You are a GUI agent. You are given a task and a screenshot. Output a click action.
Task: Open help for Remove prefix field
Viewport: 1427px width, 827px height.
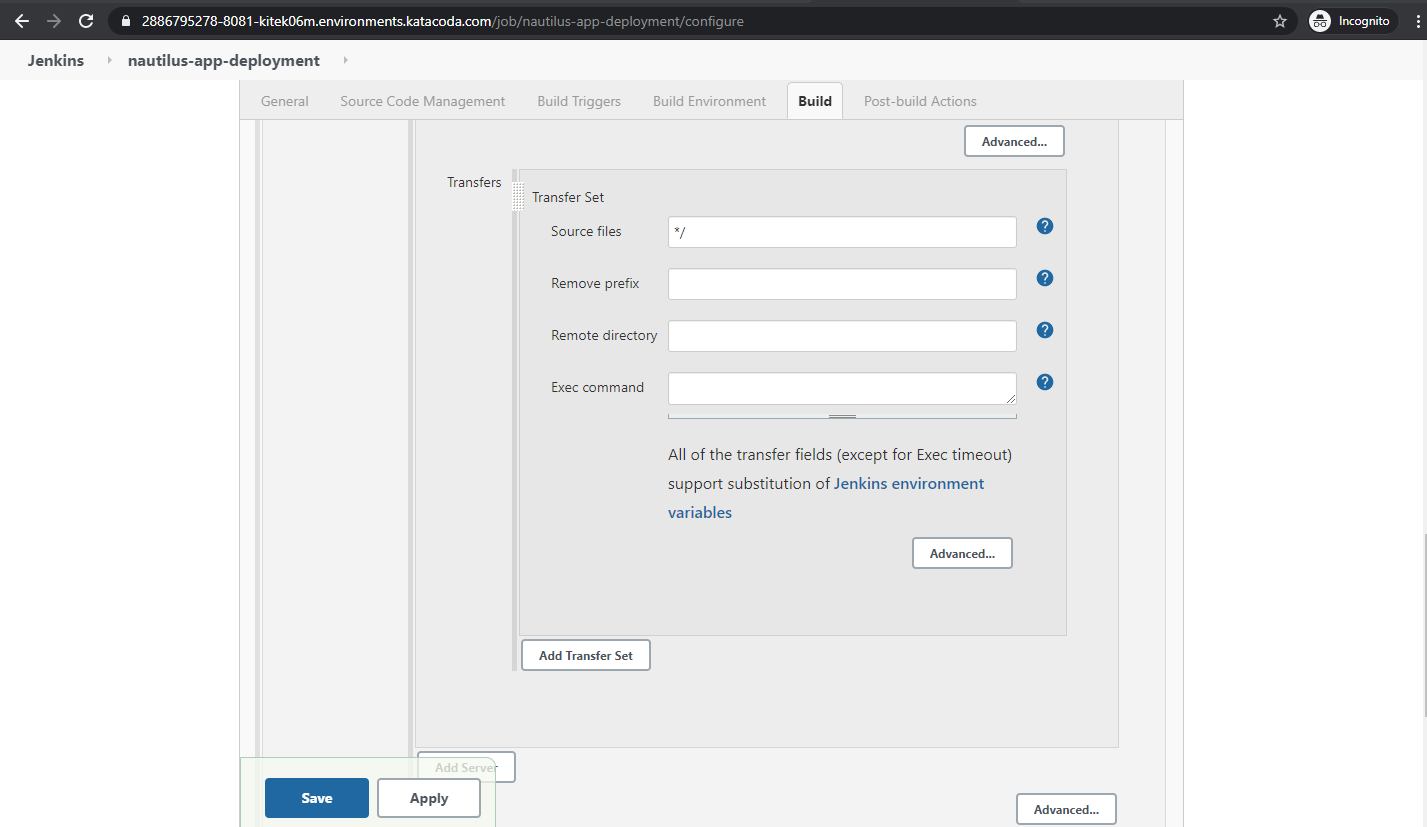[1045, 278]
